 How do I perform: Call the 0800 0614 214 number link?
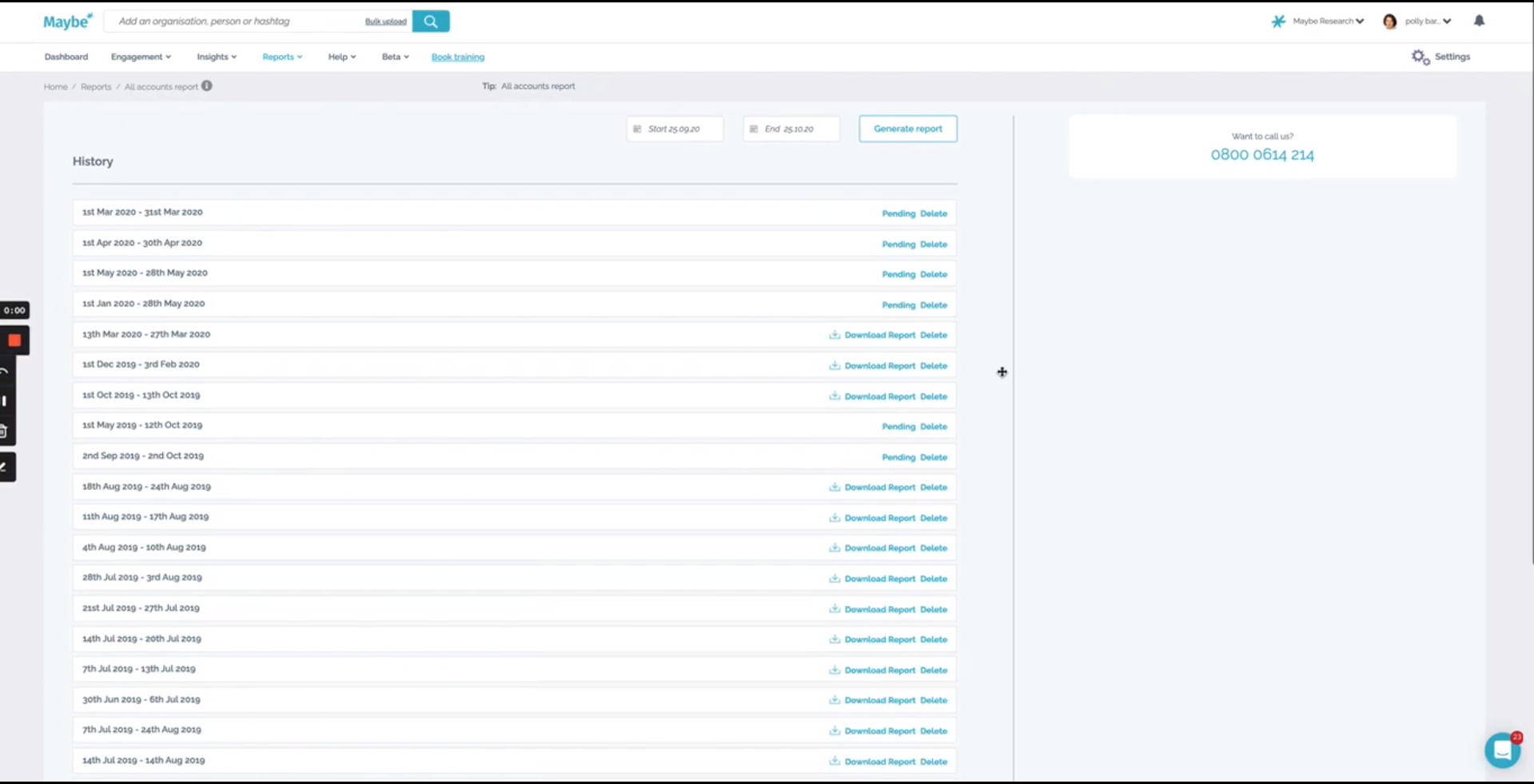click(1262, 155)
